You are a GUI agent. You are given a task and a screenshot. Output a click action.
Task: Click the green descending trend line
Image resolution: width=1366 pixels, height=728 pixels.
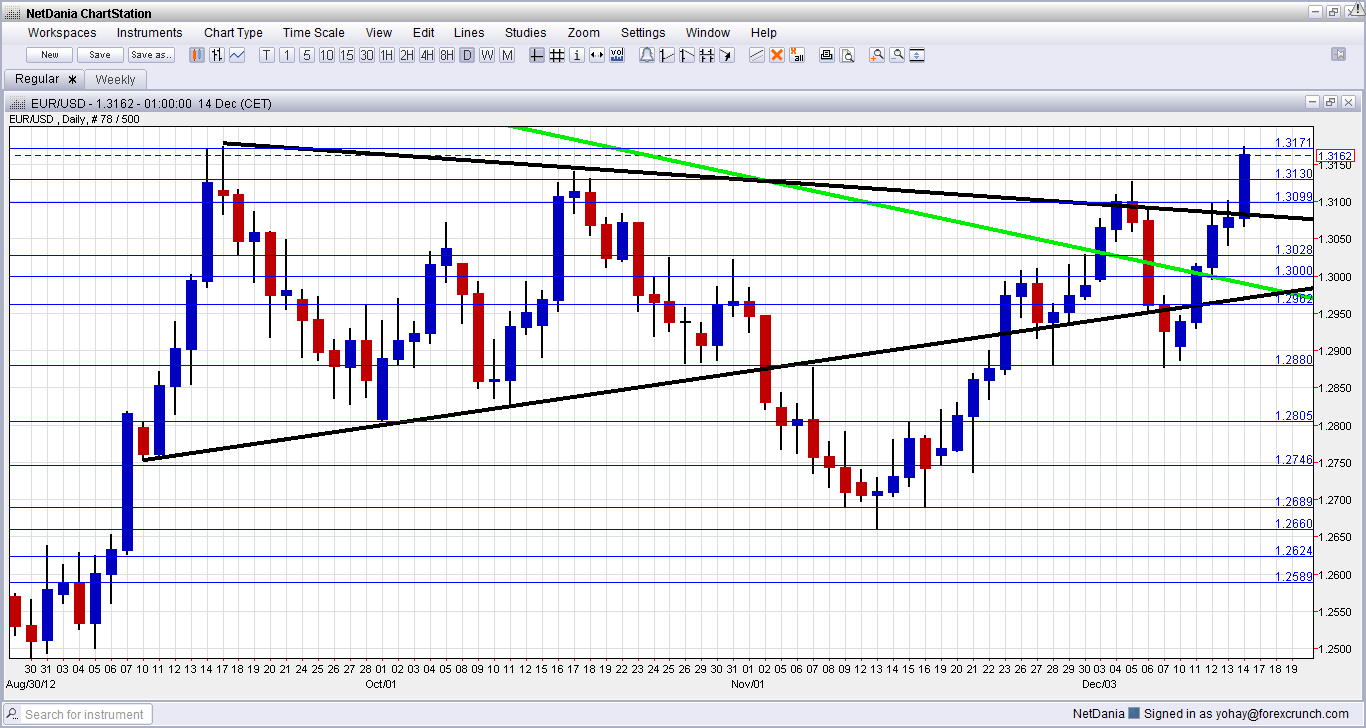900,212
